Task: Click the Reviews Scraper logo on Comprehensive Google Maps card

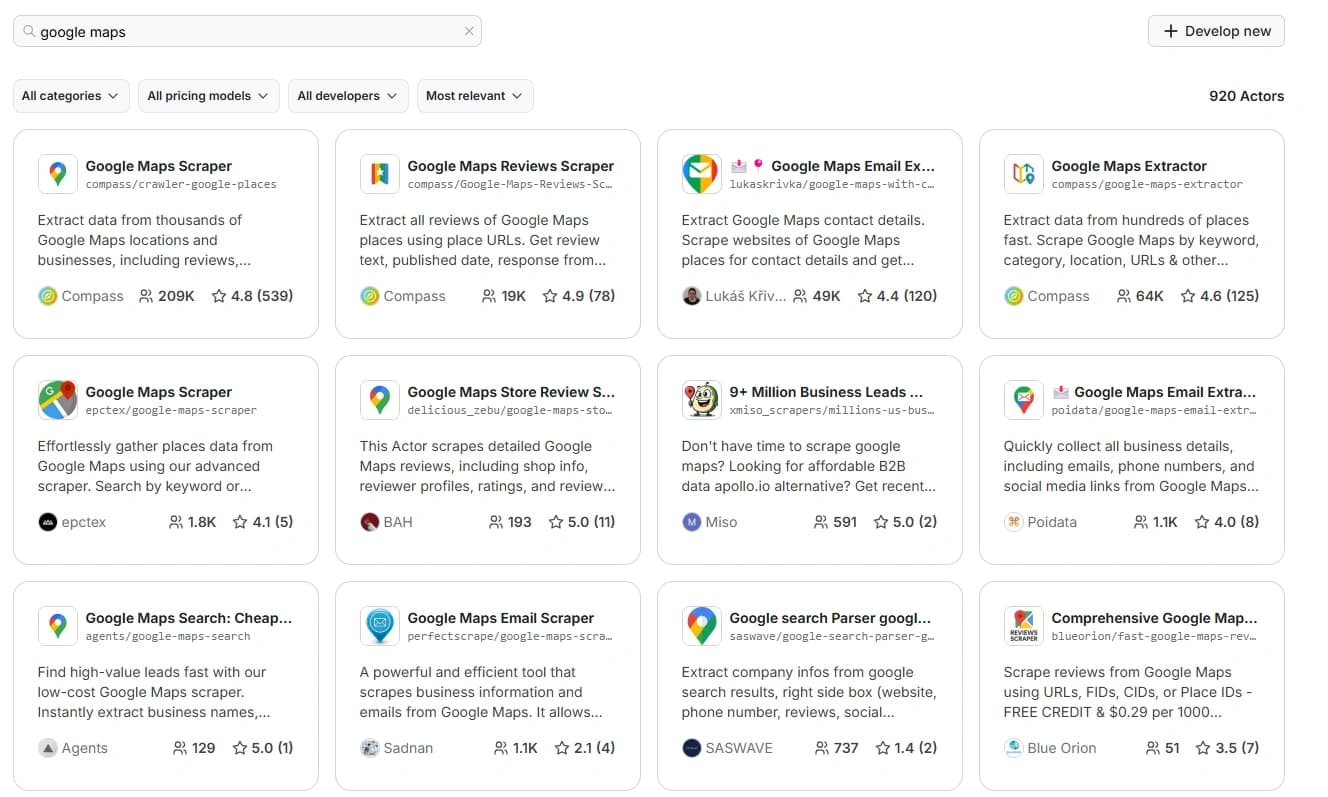Action: (1023, 625)
